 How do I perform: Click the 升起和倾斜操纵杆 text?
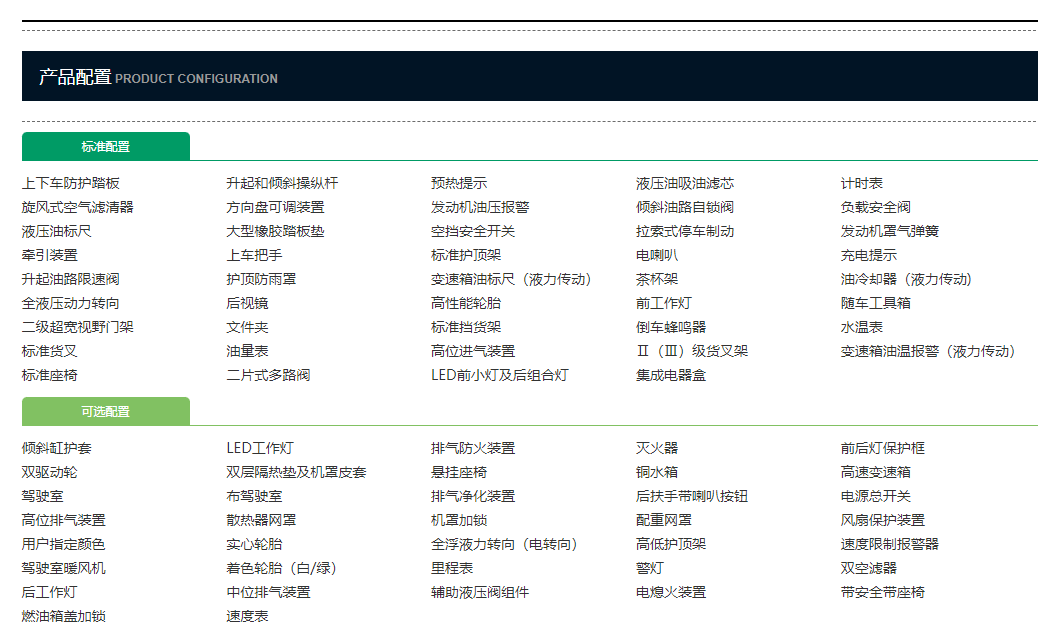(282, 183)
